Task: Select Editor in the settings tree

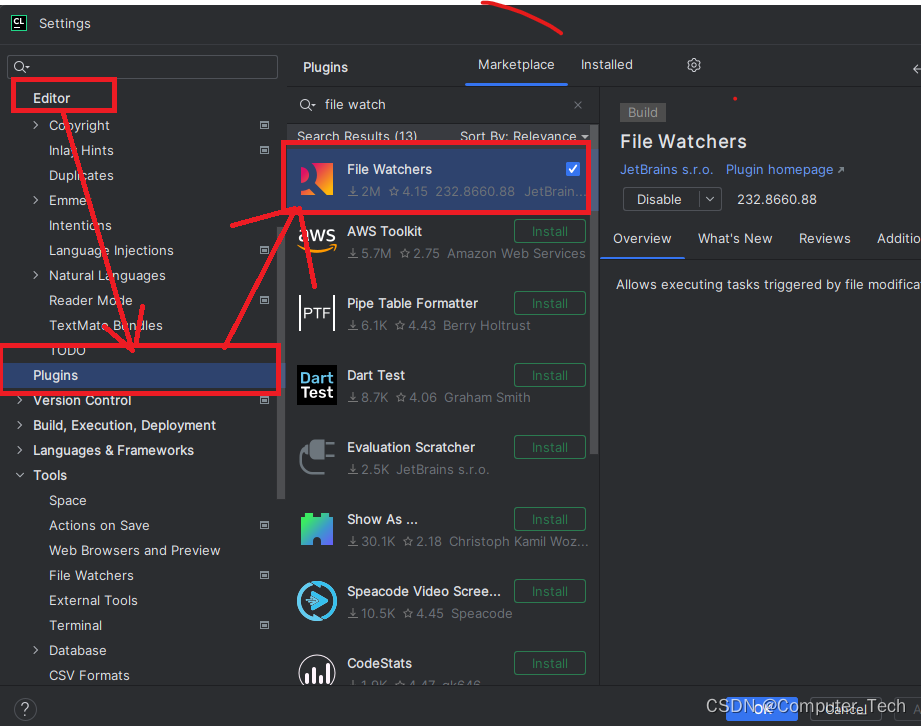Action: point(52,98)
